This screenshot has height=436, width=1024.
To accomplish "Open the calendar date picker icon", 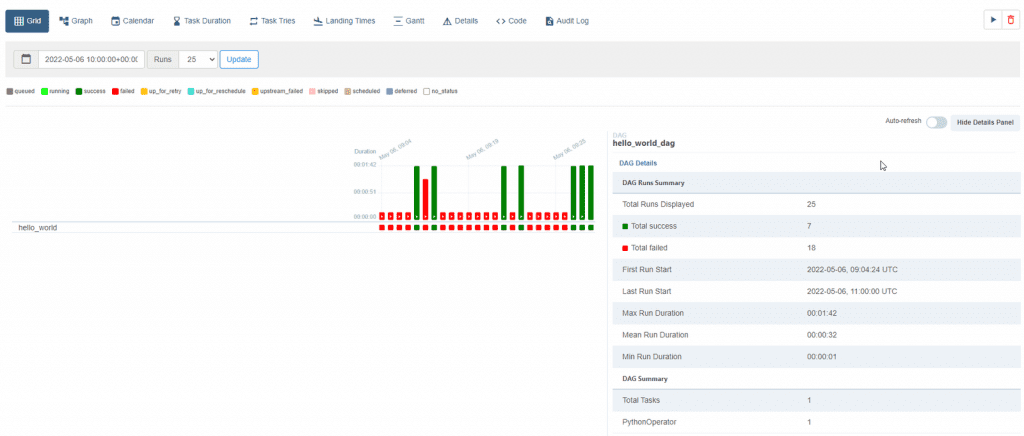I will click(25, 60).
